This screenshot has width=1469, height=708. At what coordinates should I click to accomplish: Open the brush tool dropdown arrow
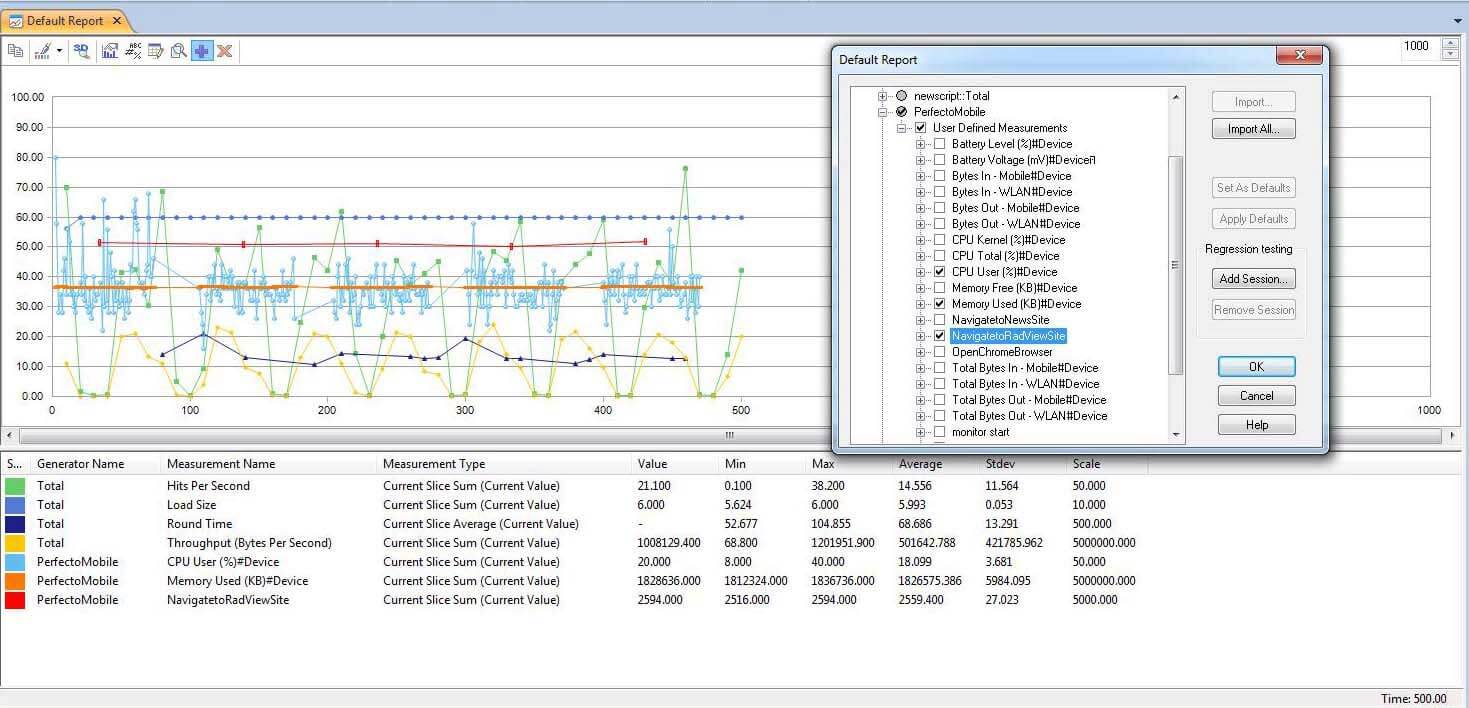click(59, 51)
